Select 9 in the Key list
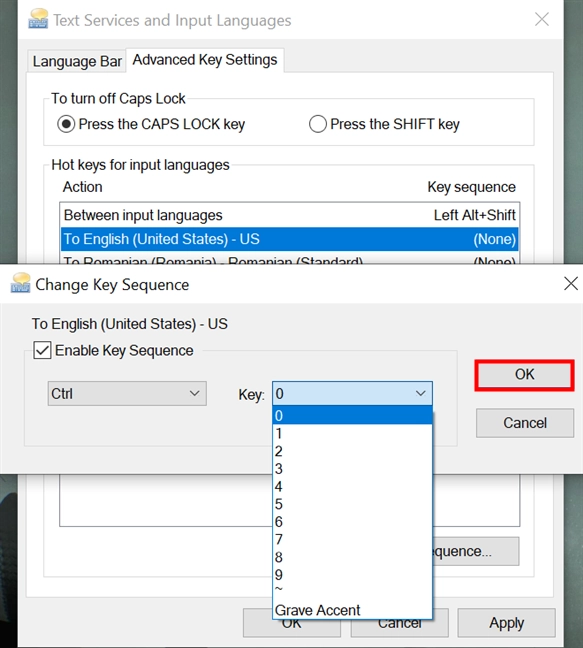The image size is (583, 648). (352, 575)
